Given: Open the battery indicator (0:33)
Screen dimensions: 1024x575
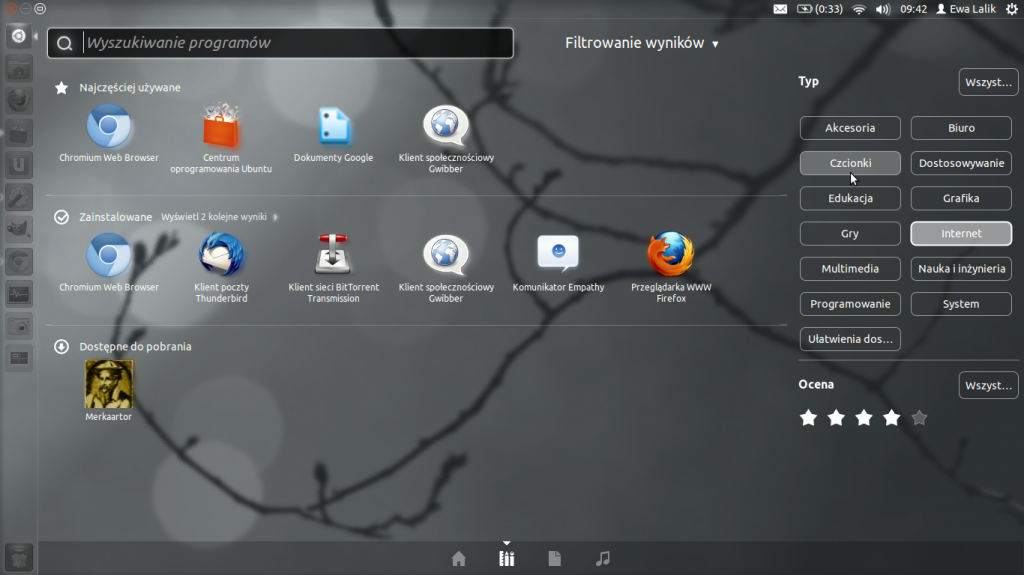Looking at the screenshot, I should [x=819, y=9].
